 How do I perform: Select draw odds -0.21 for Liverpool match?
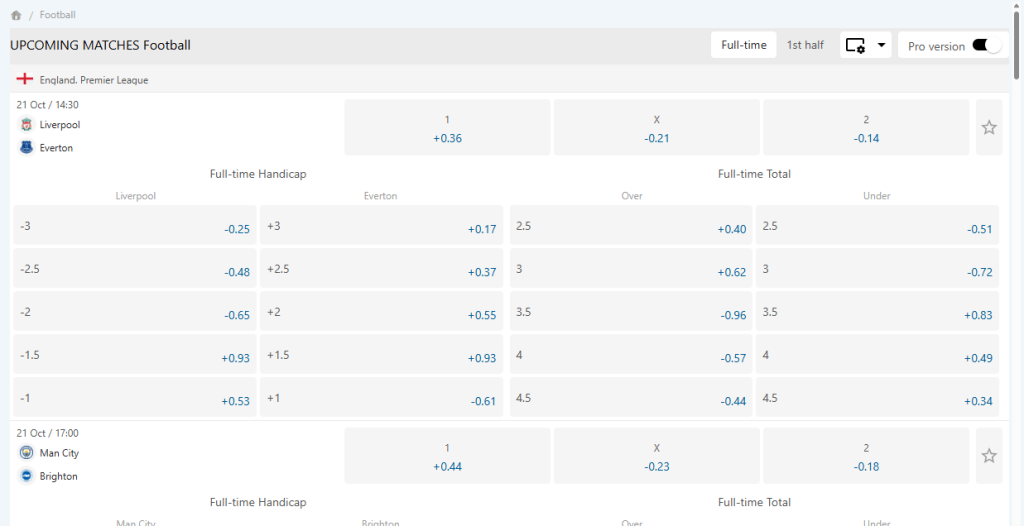657,127
